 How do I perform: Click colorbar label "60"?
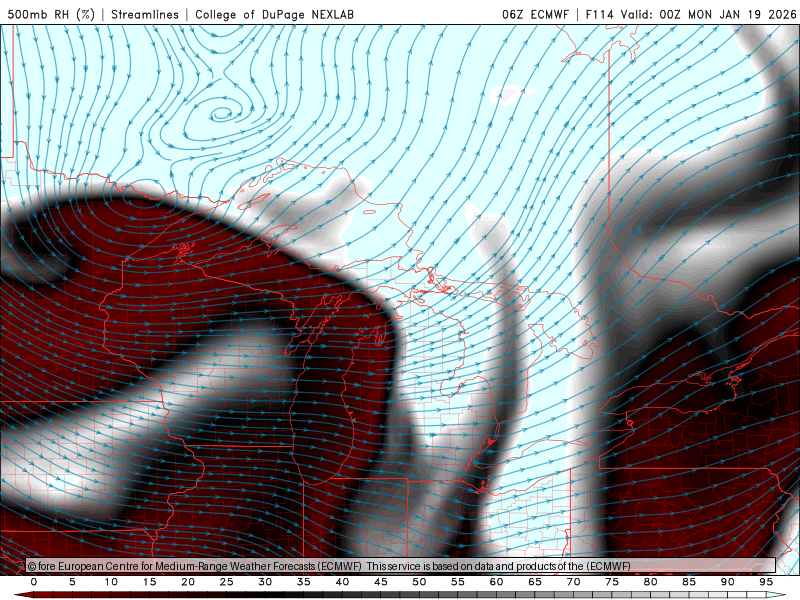tap(496, 582)
